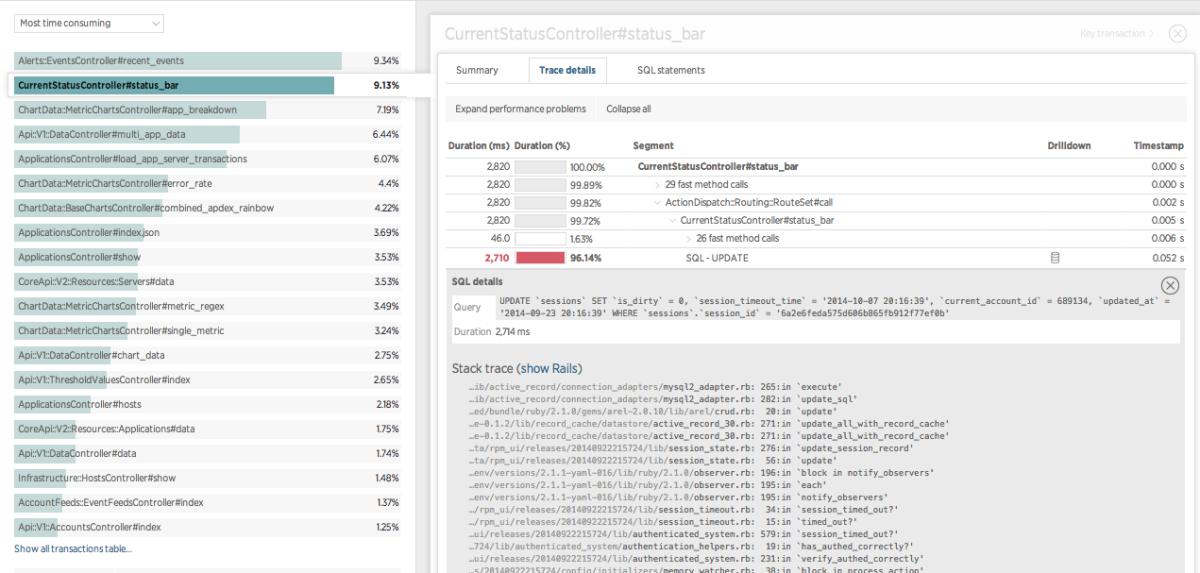Viewport: 1200px width, 573px height.
Task: Close the CurrentStatusController#status_bar panel
Action: 1176,34
